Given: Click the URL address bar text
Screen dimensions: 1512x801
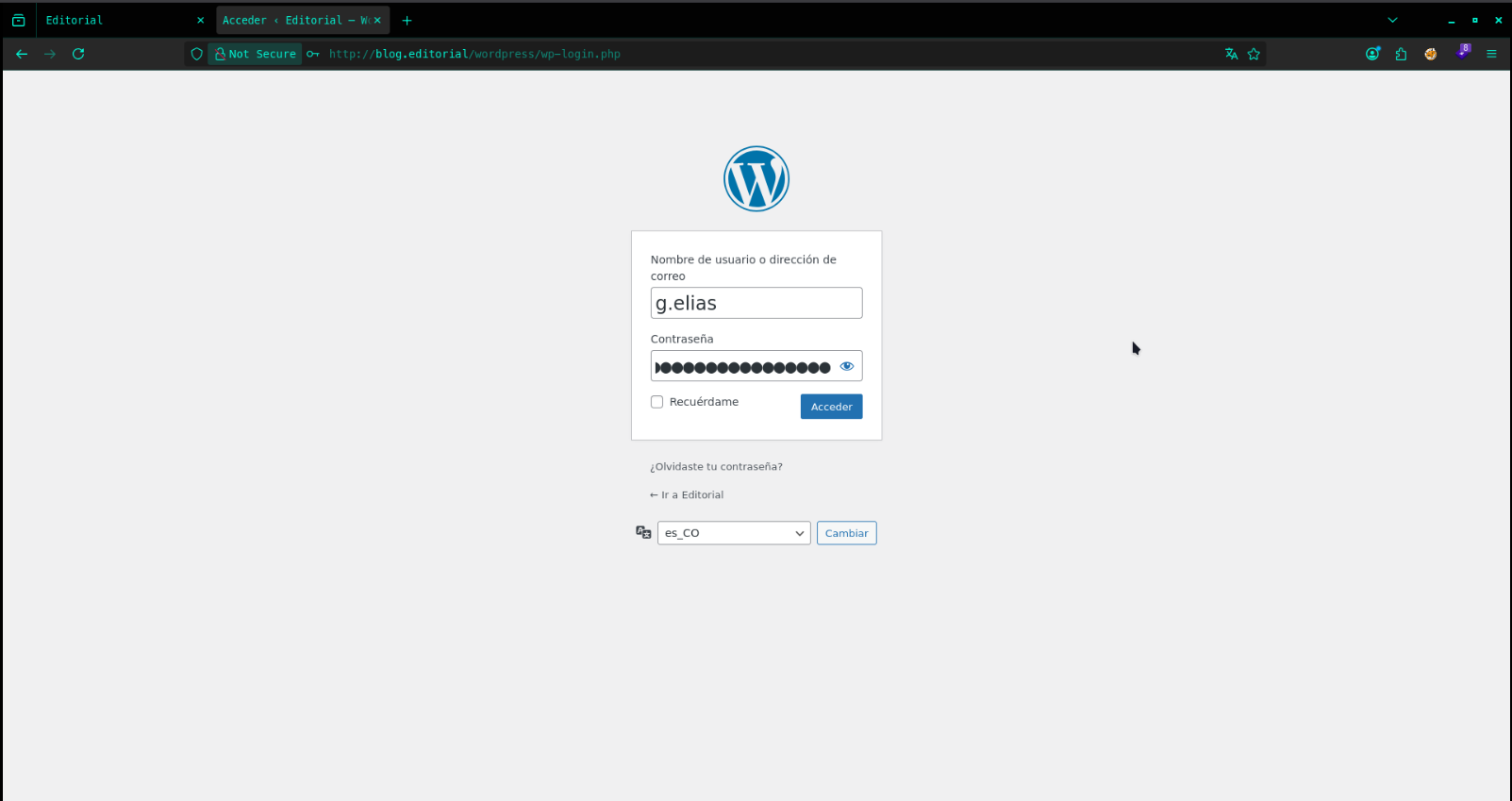Looking at the screenshot, I should point(474,54).
